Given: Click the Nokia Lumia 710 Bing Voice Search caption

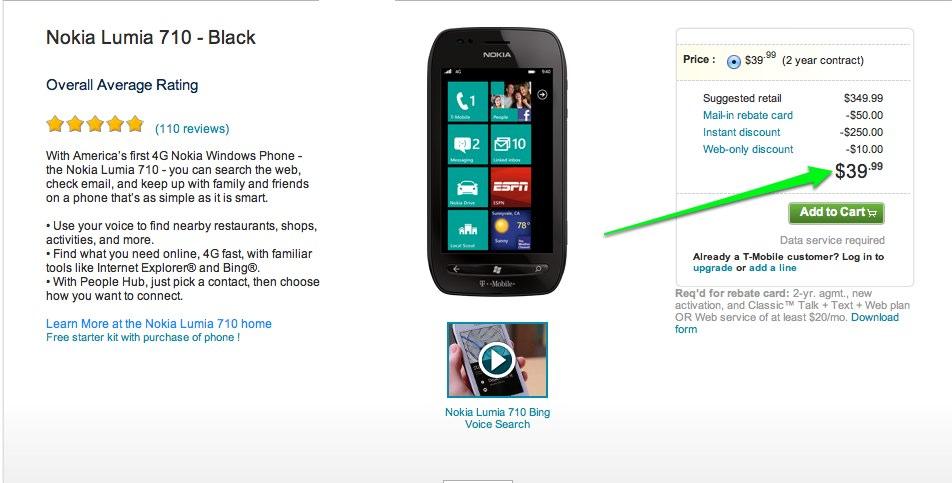Looking at the screenshot, I should point(497,418).
